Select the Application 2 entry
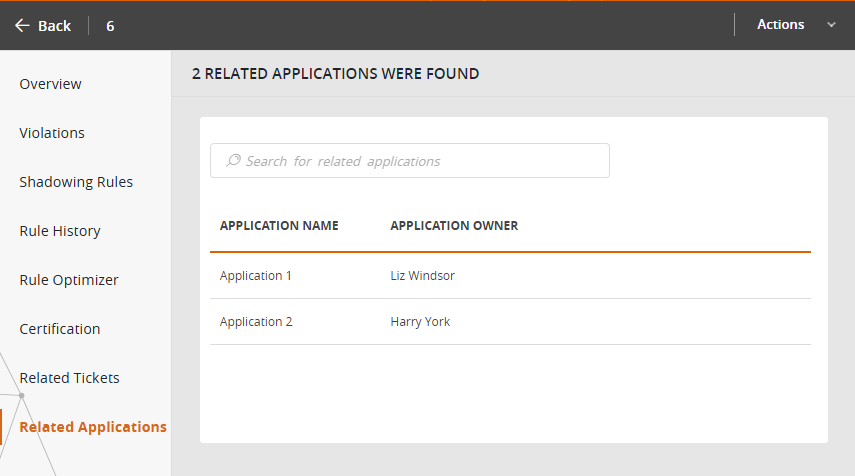The height and width of the screenshot is (476, 855). pyautogui.click(x=256, y=322)
